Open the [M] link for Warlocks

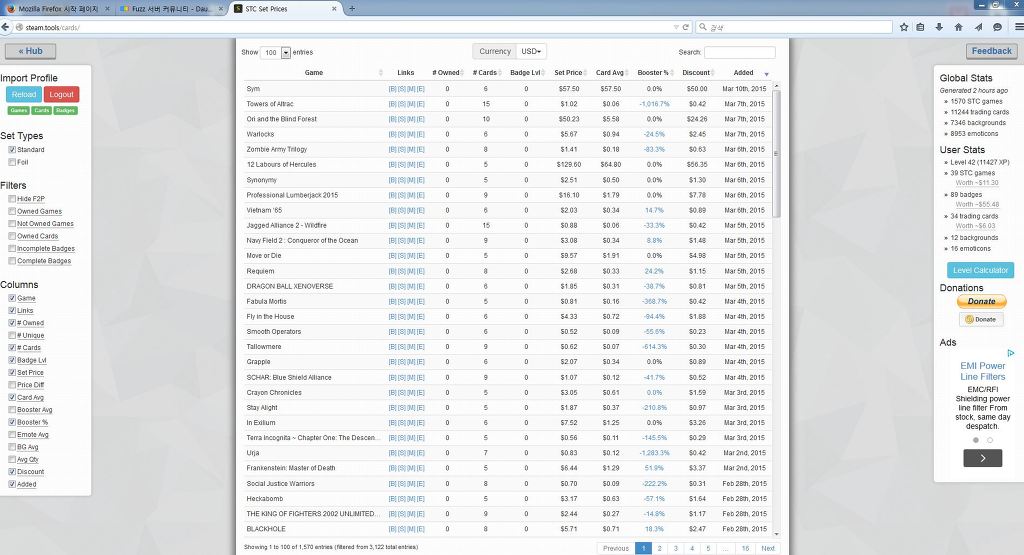pos(411,134)
